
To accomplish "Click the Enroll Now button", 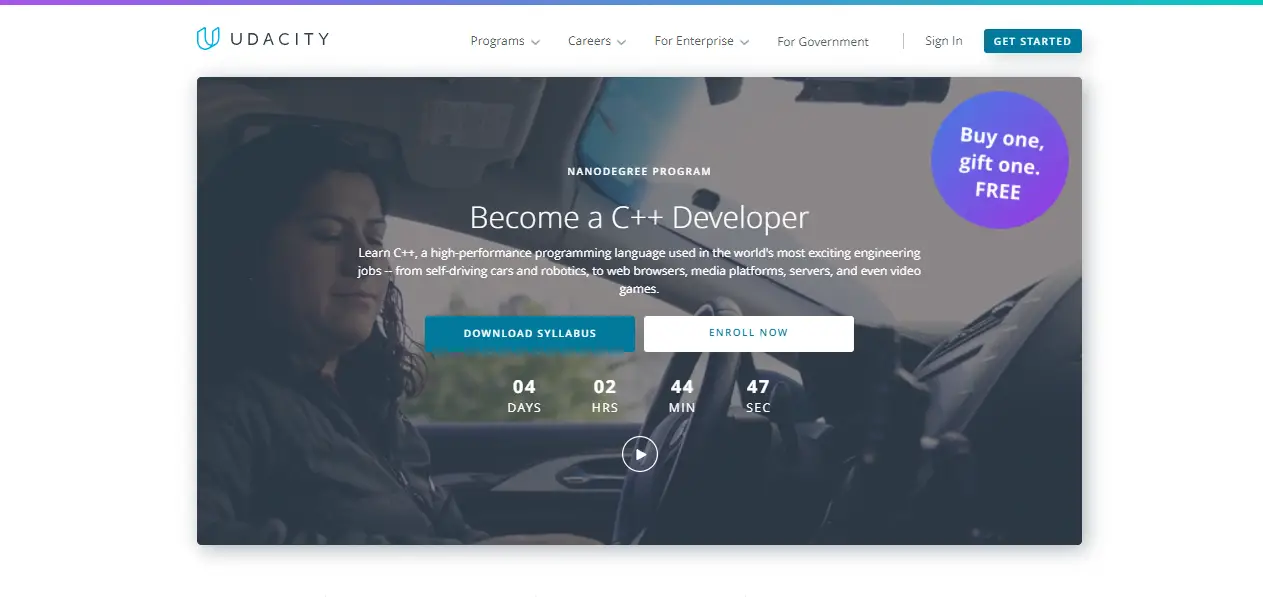I will (749, 333).
